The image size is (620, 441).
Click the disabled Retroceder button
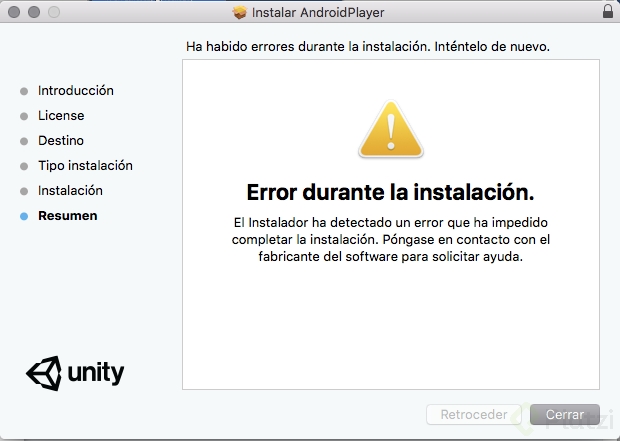[x=474, y=415]
